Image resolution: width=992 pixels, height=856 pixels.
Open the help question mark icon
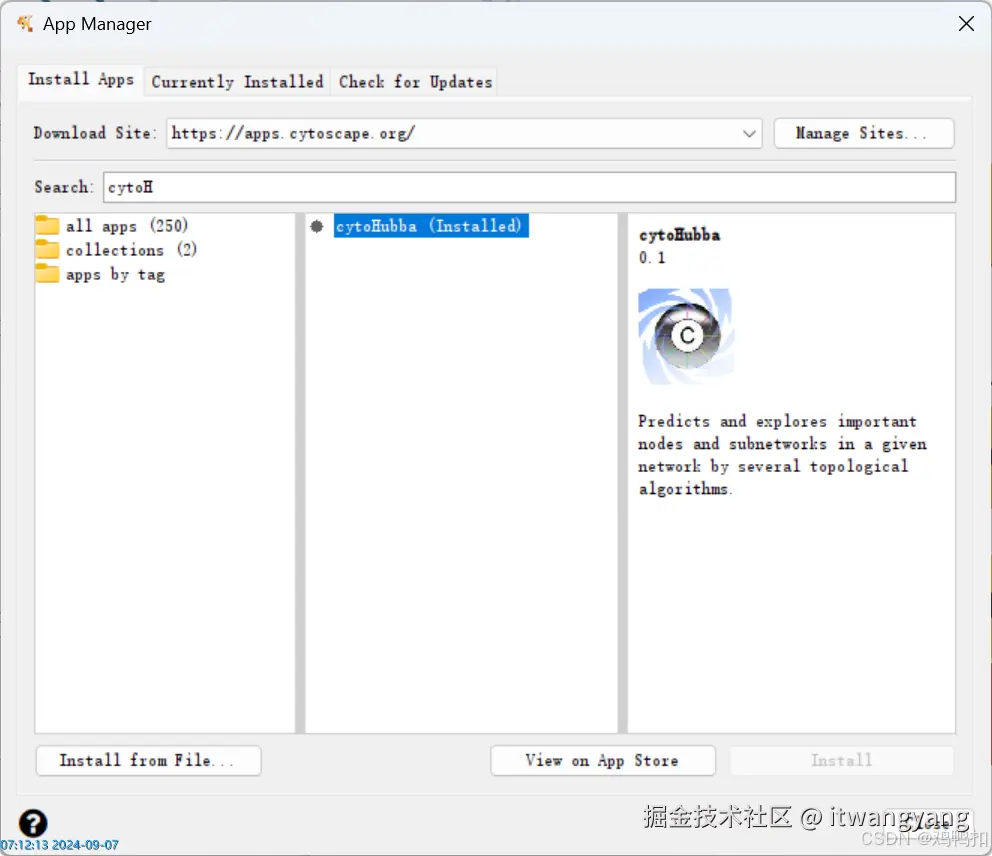[x=33, y=823]
